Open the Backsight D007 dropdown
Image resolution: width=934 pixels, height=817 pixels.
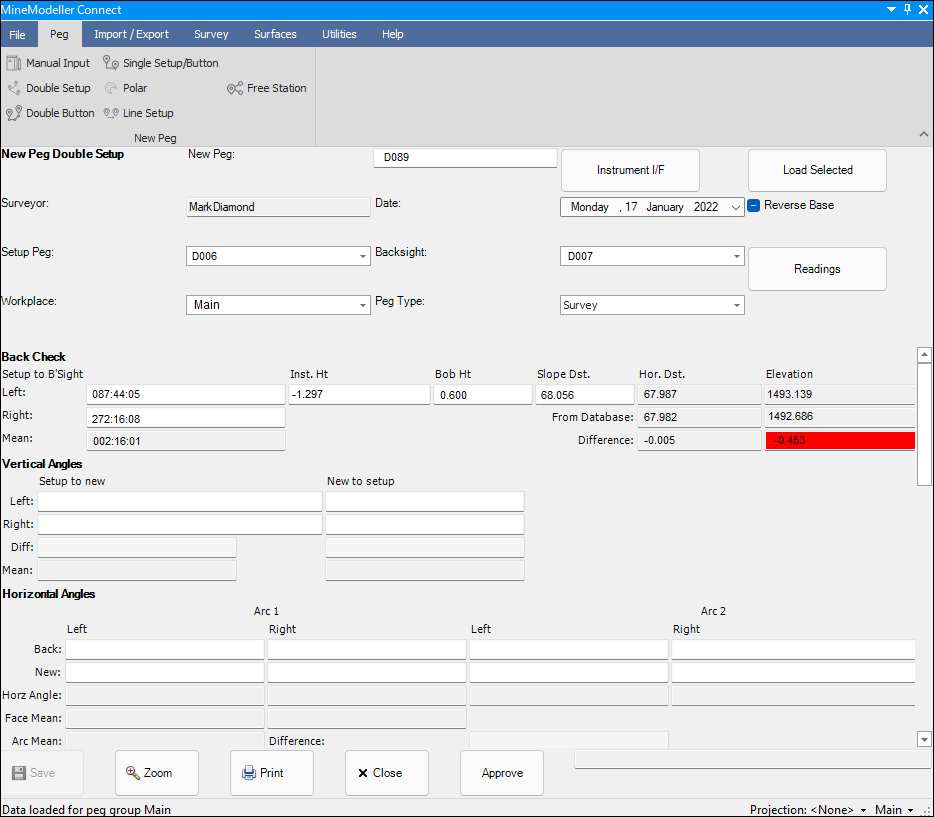tap(736, 257)
